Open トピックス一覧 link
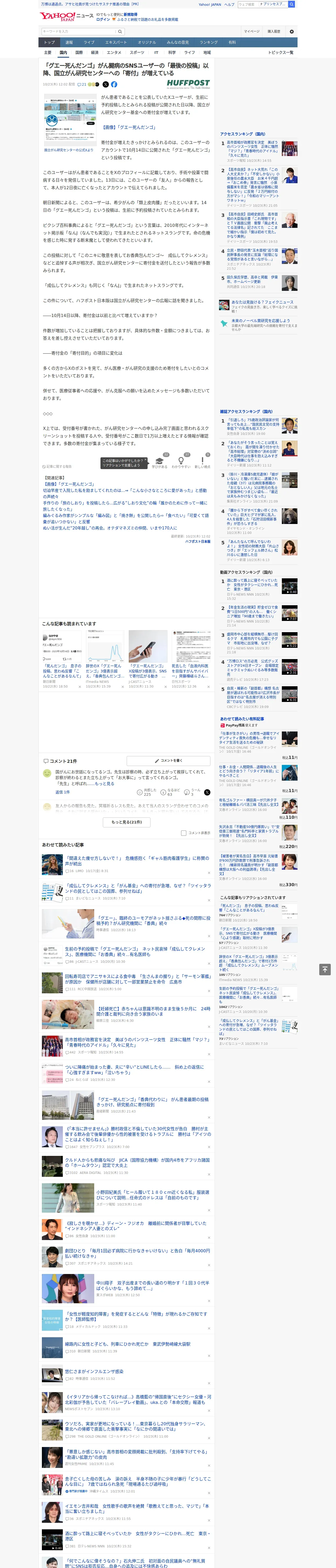336x1568 pixels. tap(281, 52)
